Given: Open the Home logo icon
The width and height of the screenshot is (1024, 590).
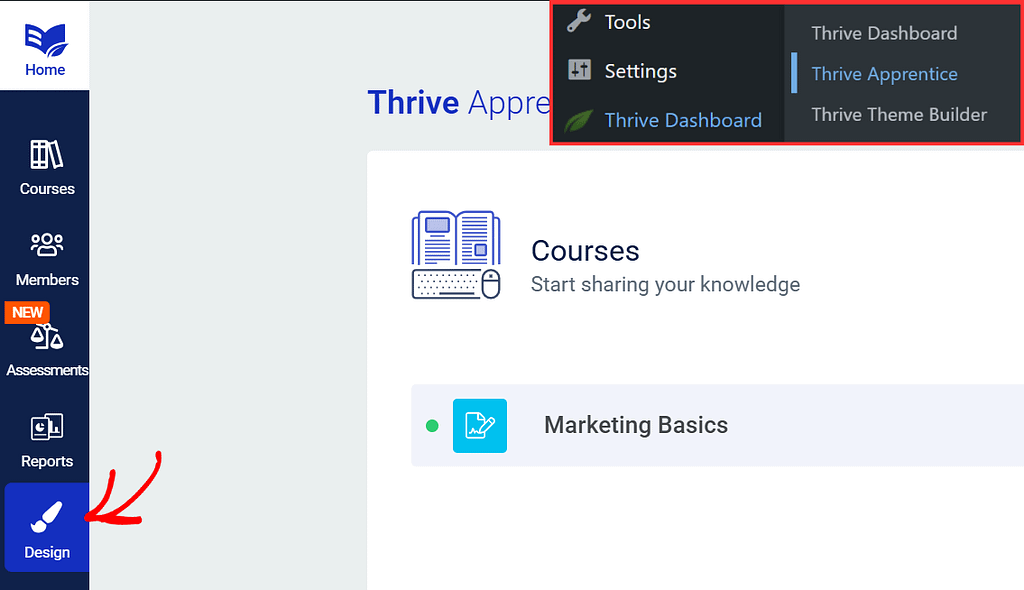Looking at the screenshot, I should pyautogui.click(x=46, y=40).
